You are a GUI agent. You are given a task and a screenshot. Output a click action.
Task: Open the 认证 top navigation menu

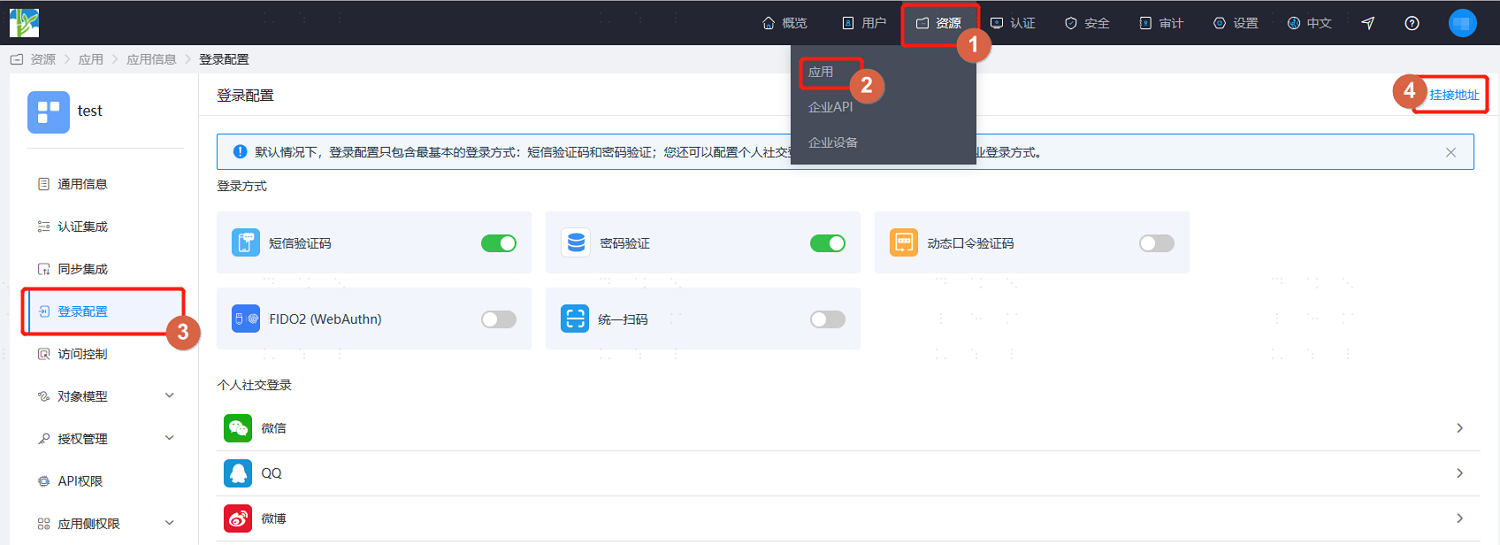(x=1012, y=23)
